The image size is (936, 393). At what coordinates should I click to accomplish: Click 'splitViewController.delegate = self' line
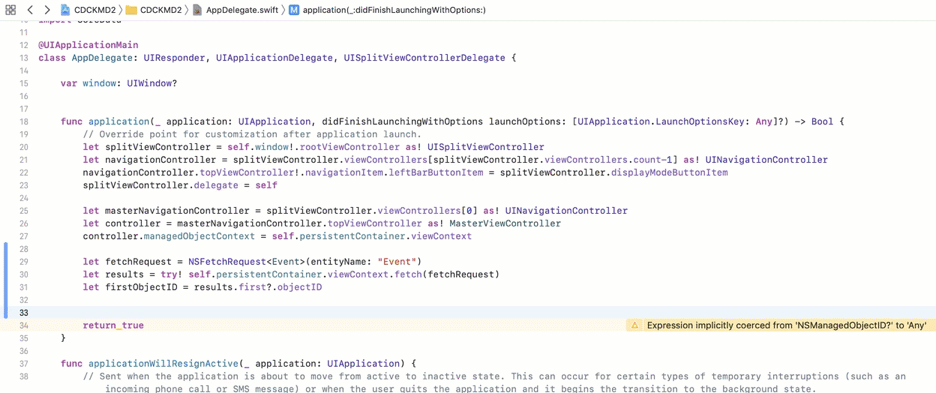click(x=180, y=186)
